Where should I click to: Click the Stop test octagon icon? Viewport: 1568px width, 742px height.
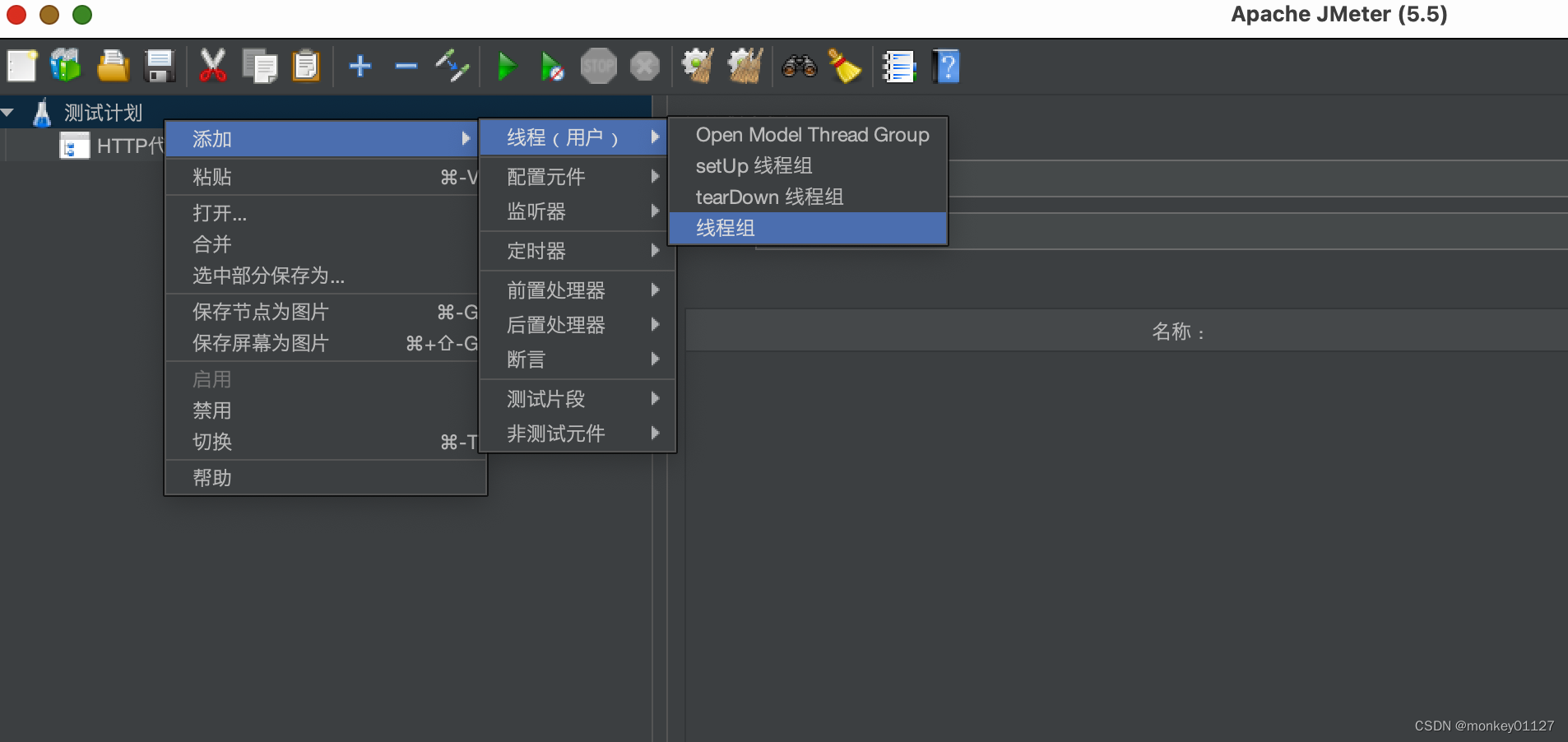(599, 66)
